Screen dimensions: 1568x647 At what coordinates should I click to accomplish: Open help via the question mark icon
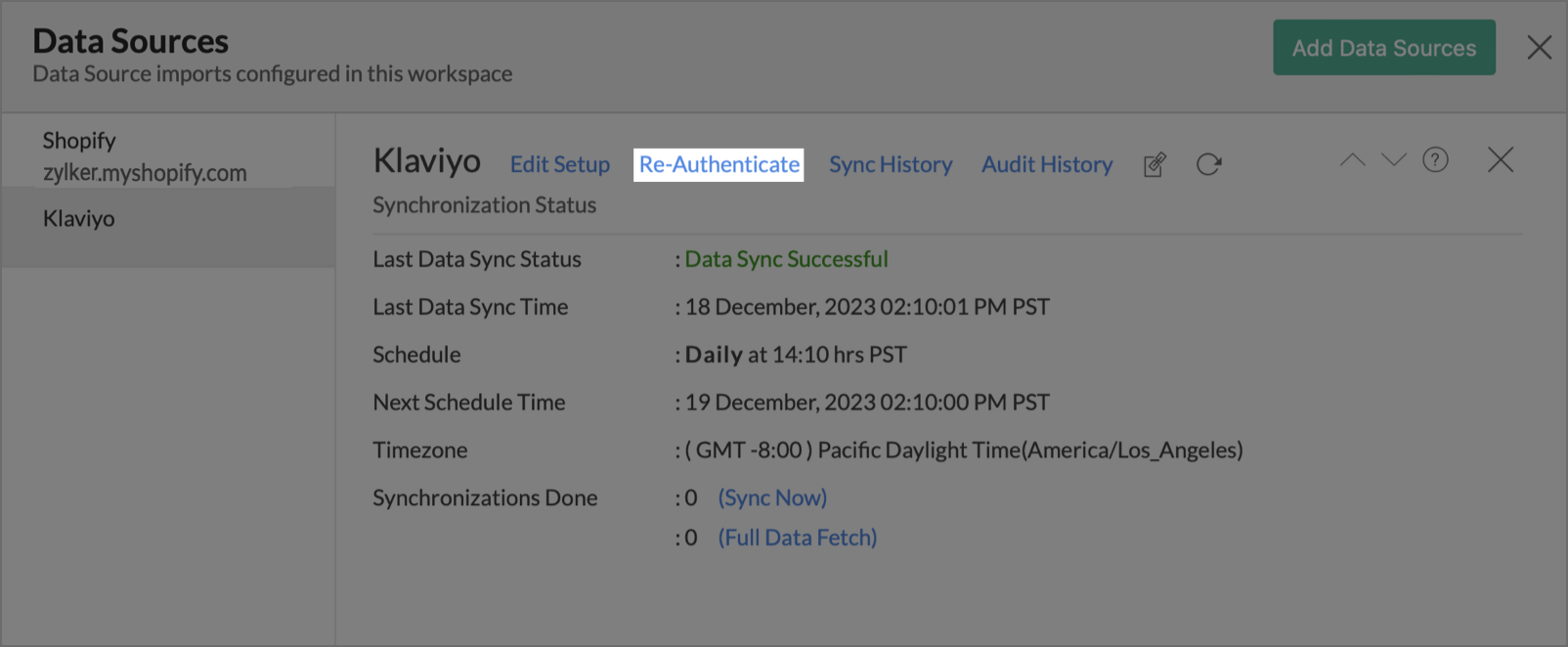point(1435,160)
